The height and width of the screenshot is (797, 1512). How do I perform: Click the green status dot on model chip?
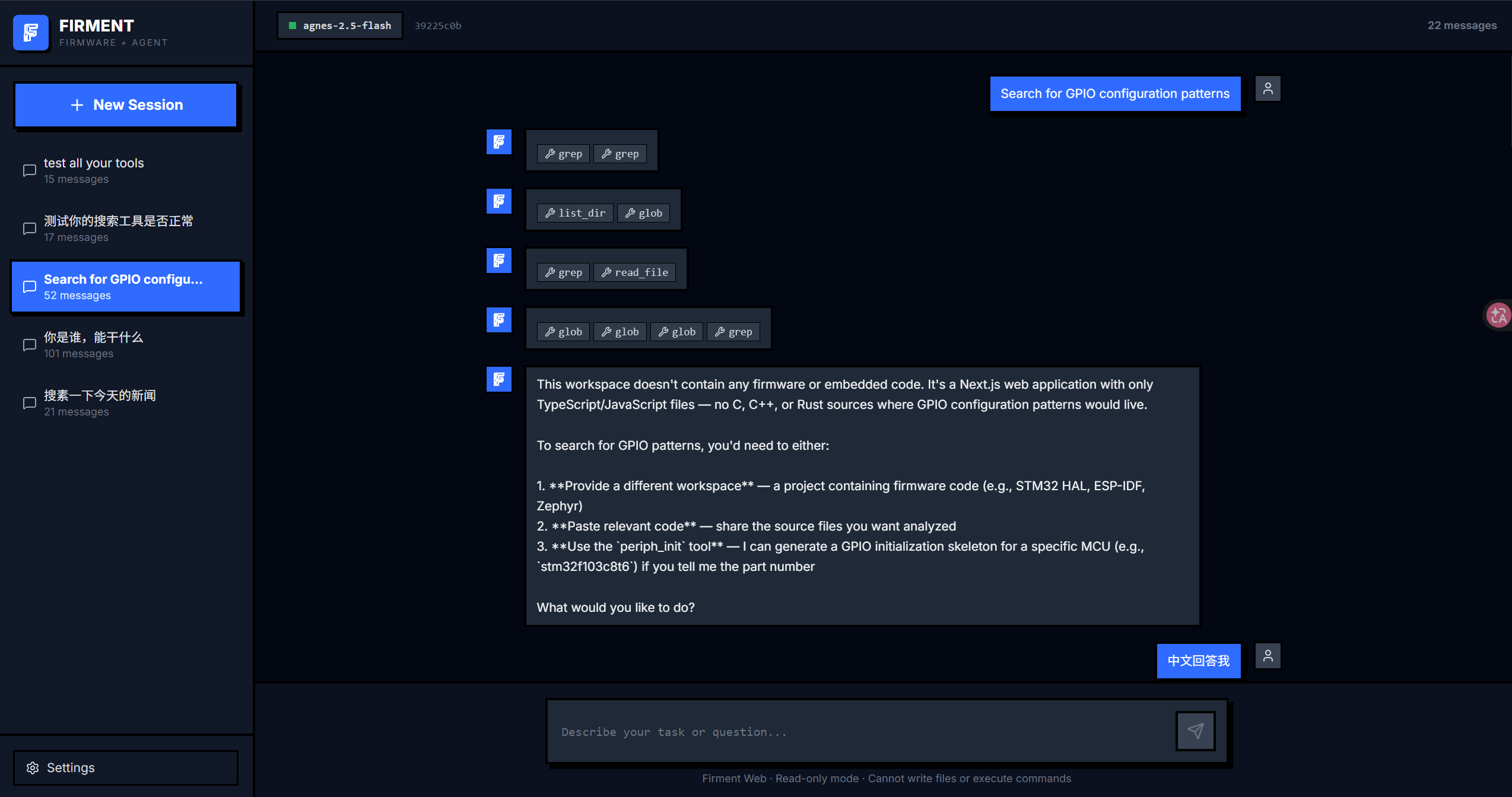pyautogui.click(x=292, y=26)
